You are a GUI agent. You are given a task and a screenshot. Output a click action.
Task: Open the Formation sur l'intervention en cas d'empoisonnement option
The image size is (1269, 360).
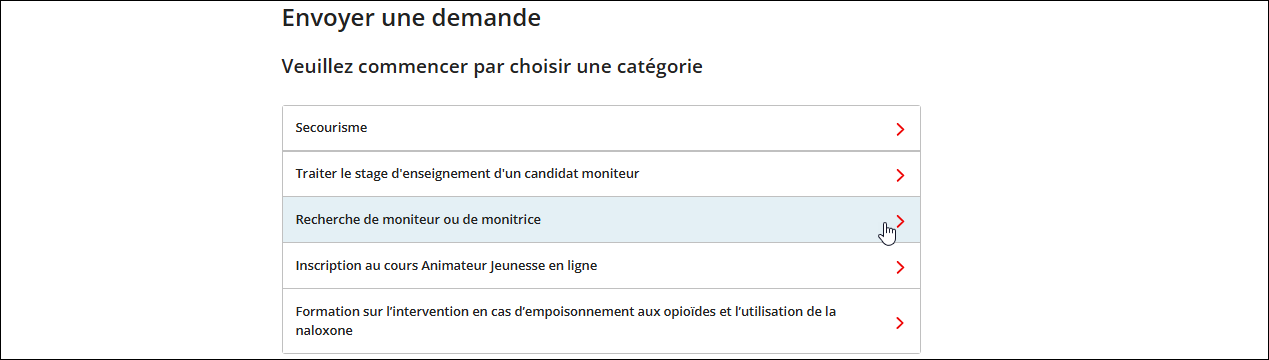click(x=601, y=321)
